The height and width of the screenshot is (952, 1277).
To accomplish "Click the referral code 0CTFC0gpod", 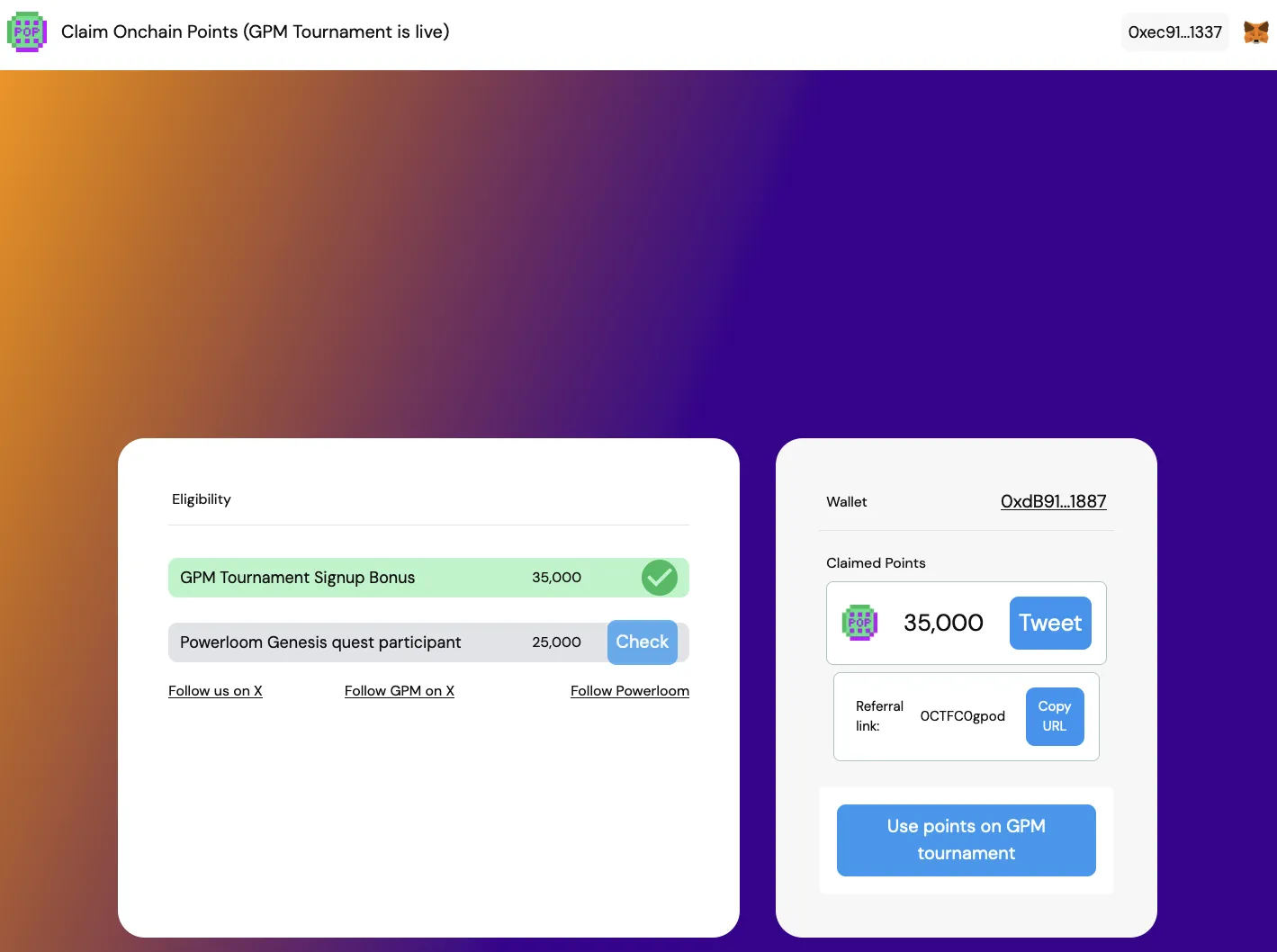I will (963, 716).
